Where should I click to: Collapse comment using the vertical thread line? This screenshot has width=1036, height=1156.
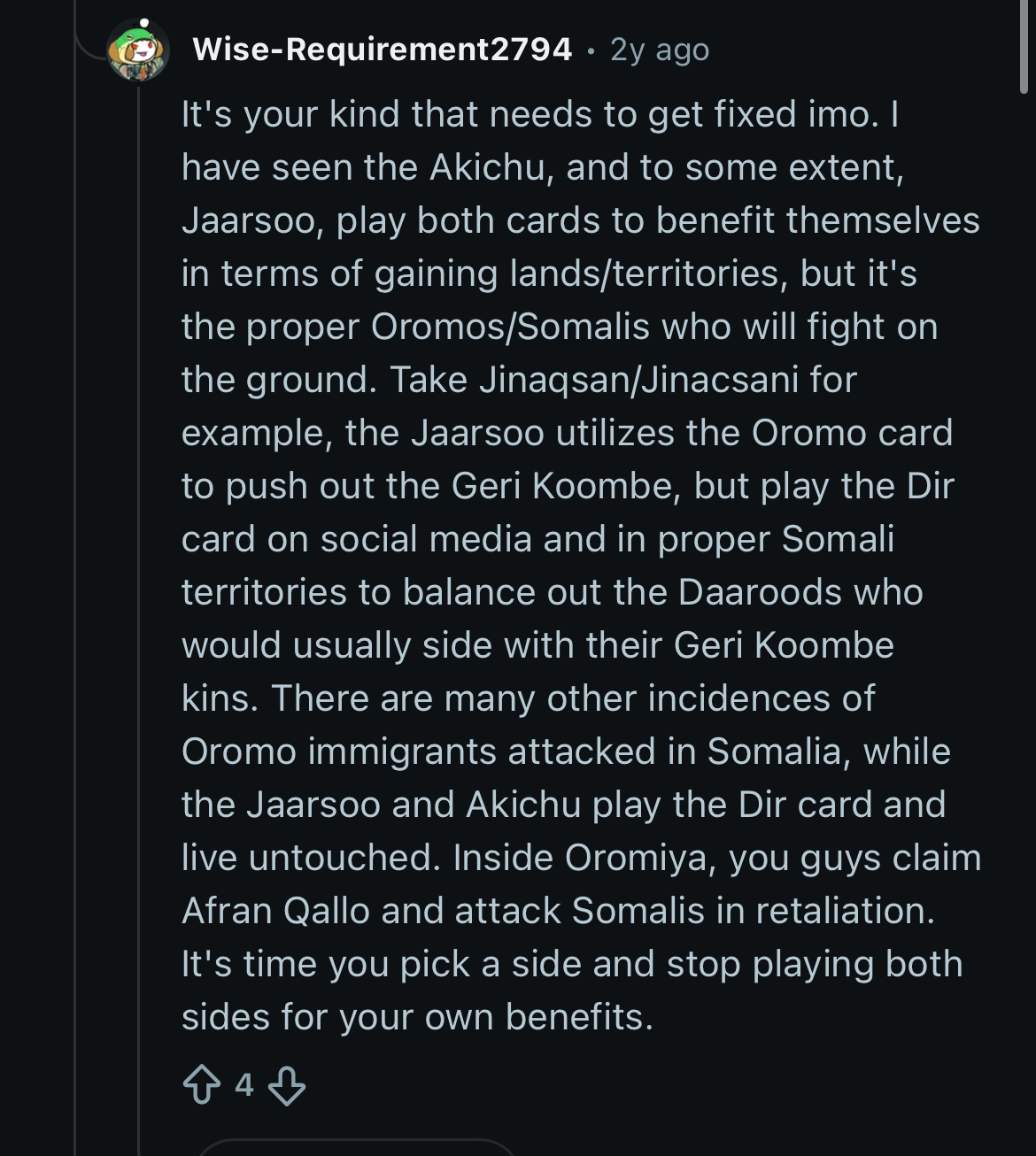139,620
